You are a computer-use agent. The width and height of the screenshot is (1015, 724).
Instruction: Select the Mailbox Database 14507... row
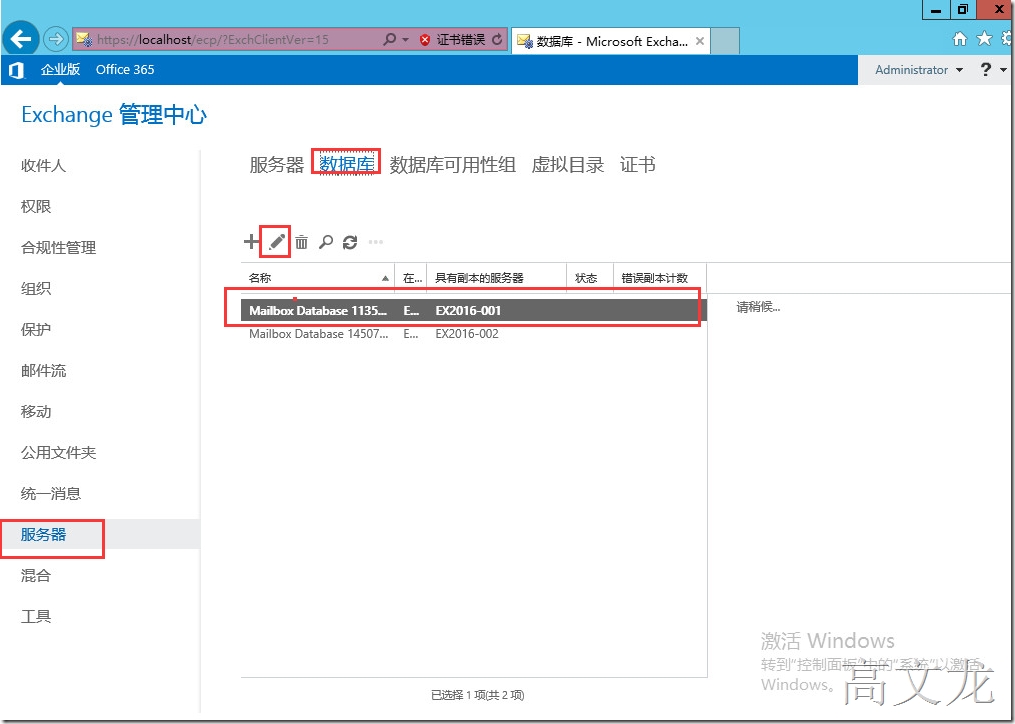coord(474,334)
